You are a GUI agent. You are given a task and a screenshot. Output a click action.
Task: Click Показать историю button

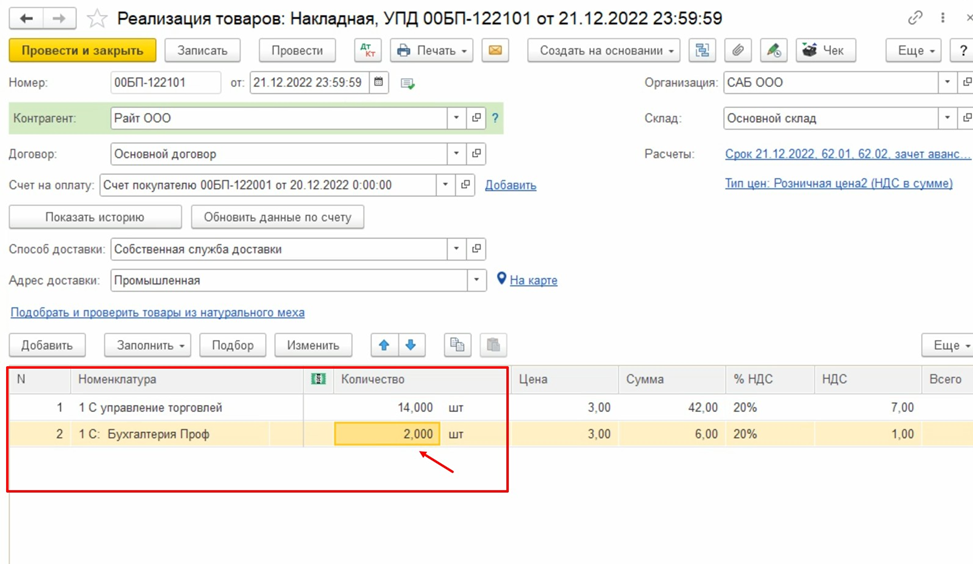[95, 217]
